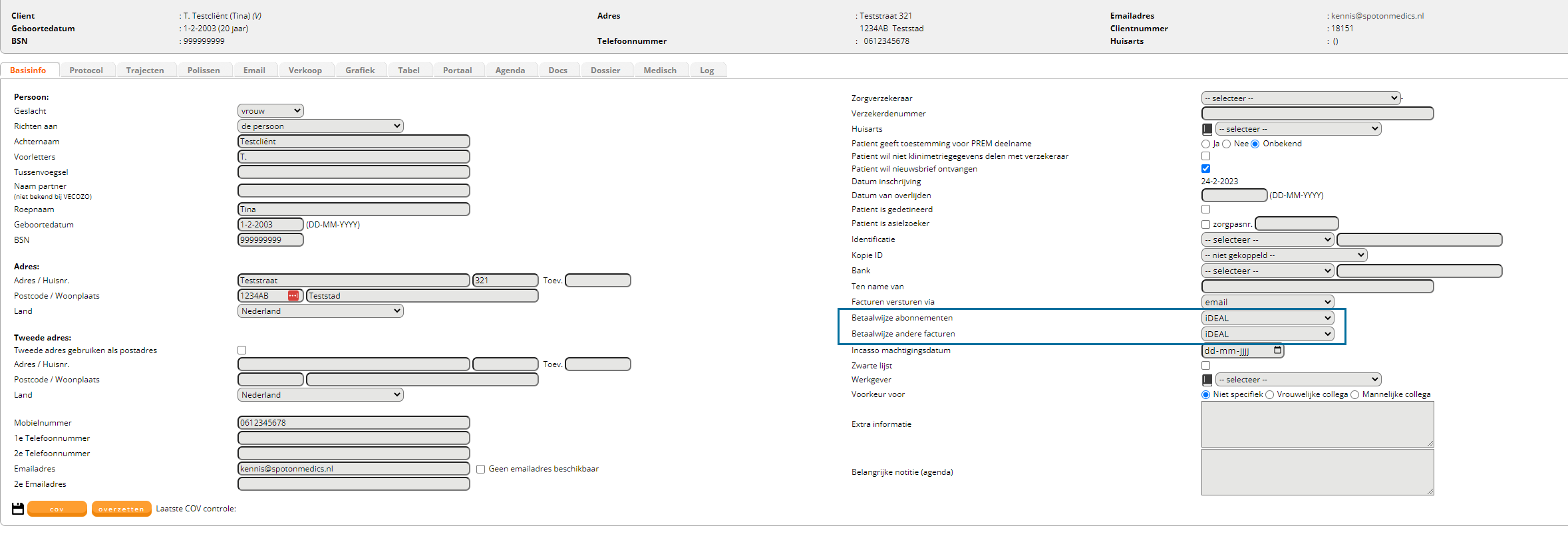Expand the Betaalwijze abonnementen dropdown
The image size is (1568, 538).
[1267, 319]
